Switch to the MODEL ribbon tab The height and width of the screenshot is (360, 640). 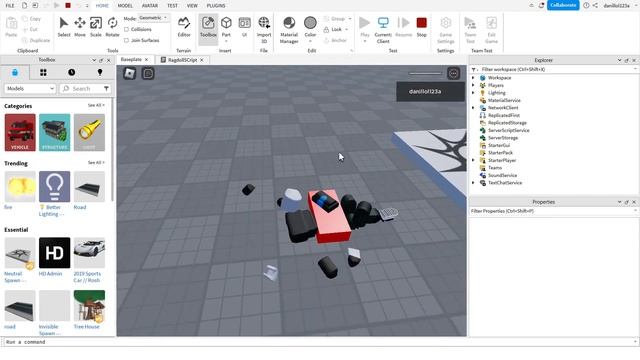[125, 6]
